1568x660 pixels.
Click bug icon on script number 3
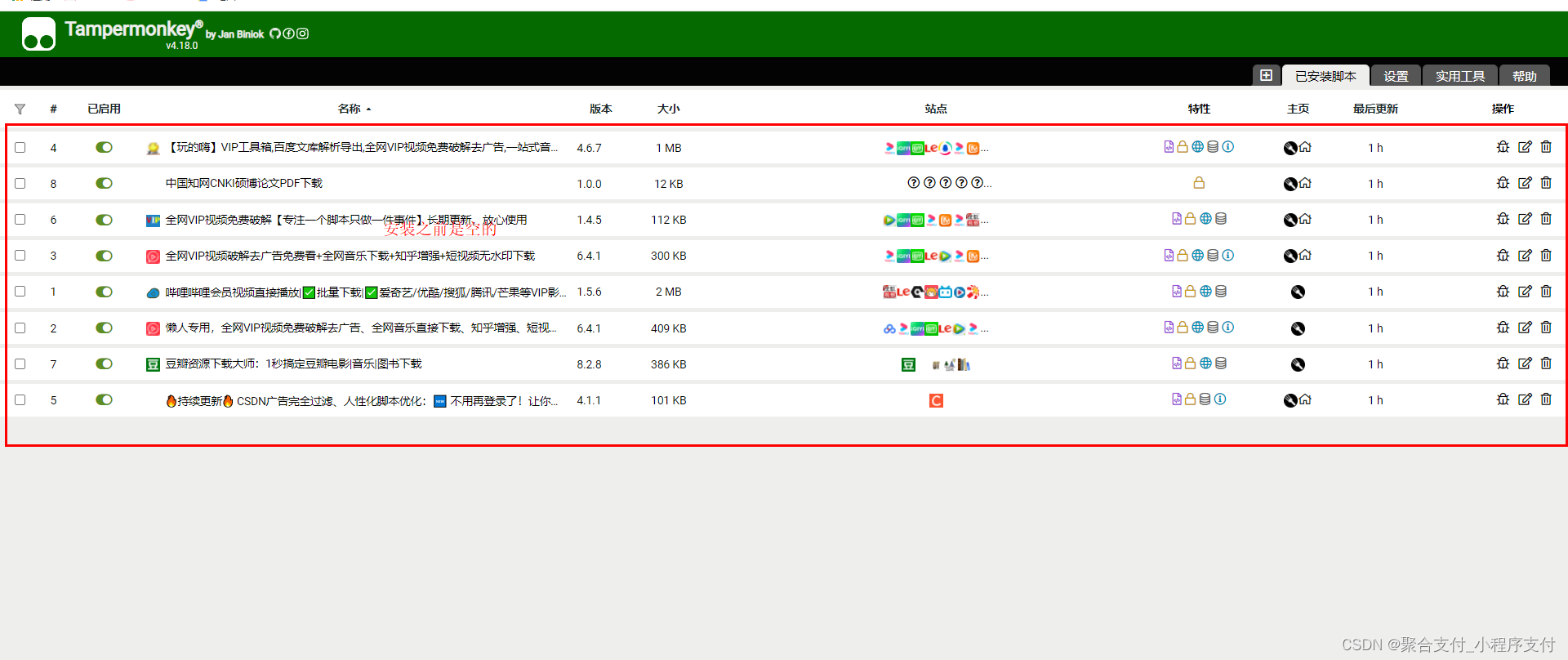click(1503, 256)
